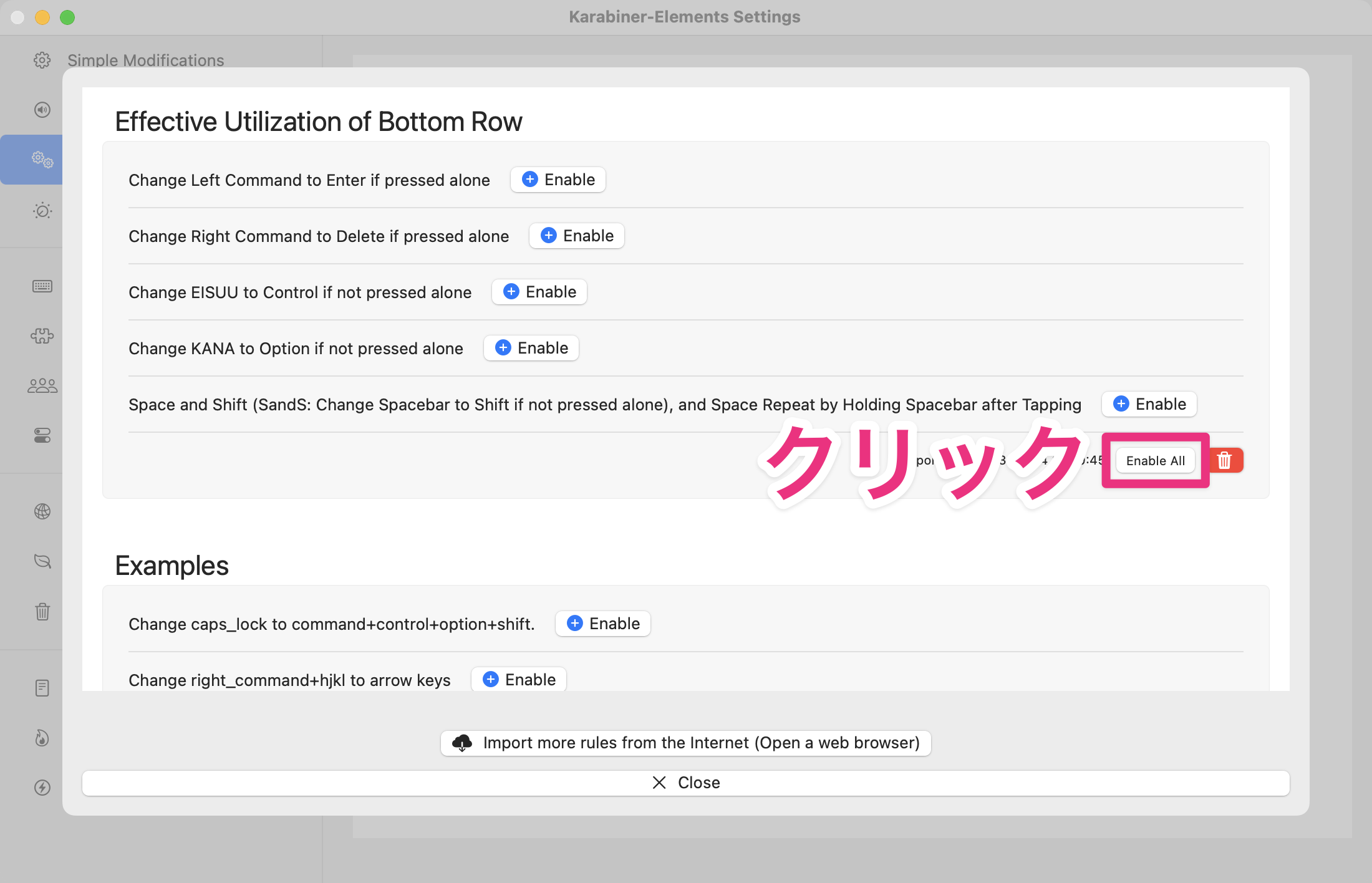
Task: Click Import more rules from the Internet
Action: (x=686, y=743)
